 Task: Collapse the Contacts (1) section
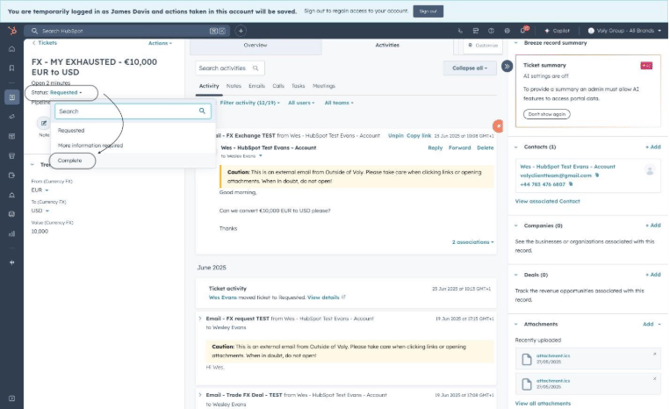[516, 147]
